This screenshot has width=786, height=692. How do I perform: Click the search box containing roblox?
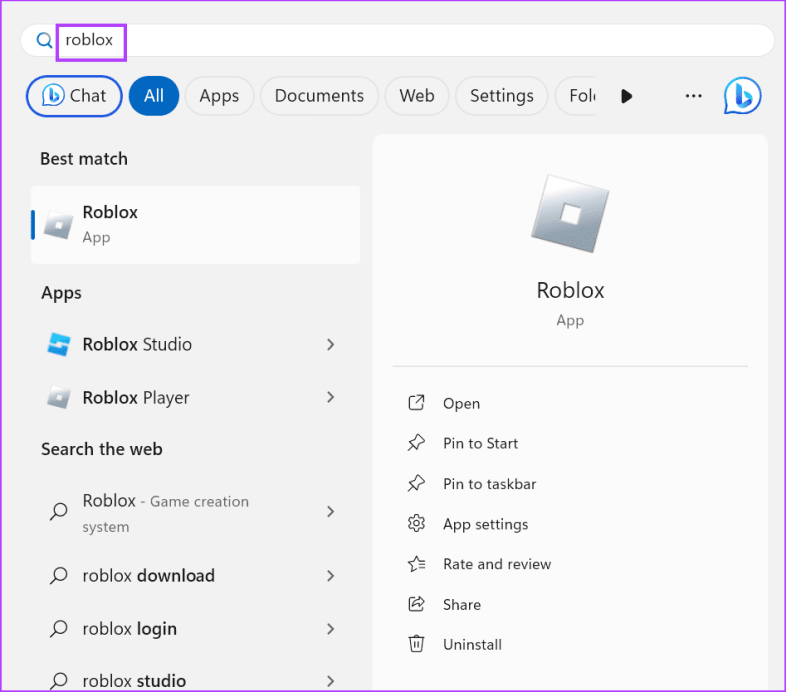pos(400,41)
